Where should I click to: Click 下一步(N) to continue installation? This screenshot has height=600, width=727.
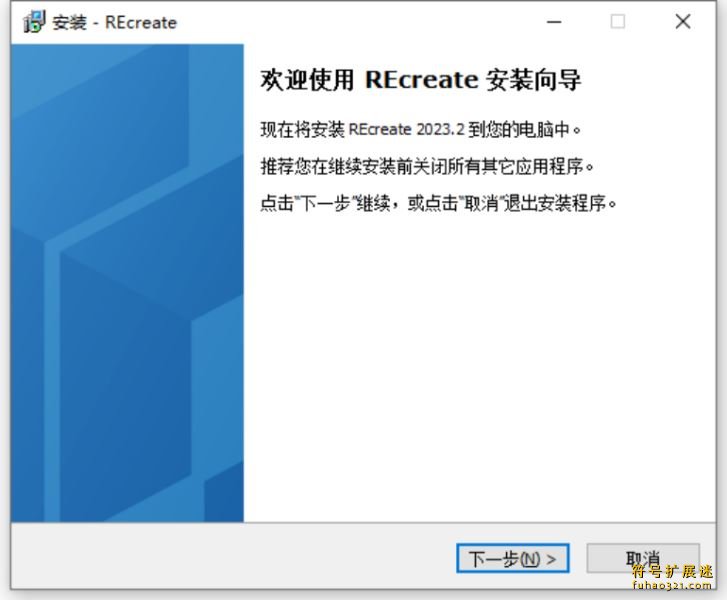tap(513, 558)
